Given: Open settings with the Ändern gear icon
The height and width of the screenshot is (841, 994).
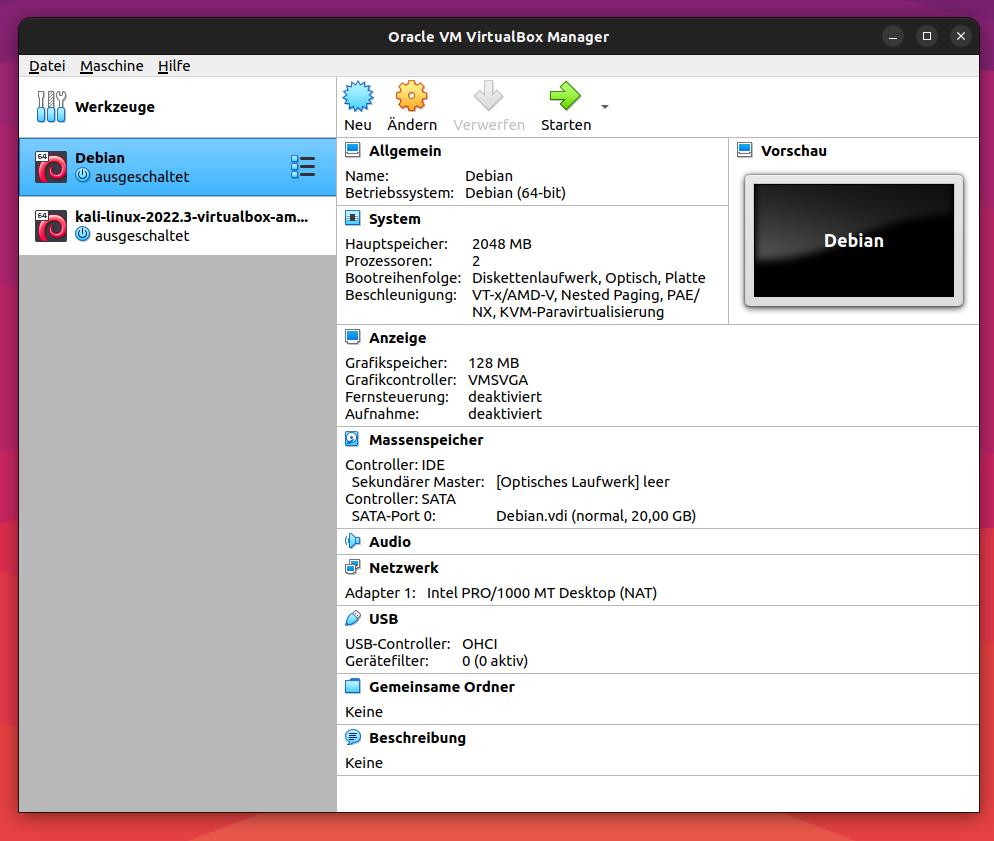Looking at the screenshot, I should [411, 96].
